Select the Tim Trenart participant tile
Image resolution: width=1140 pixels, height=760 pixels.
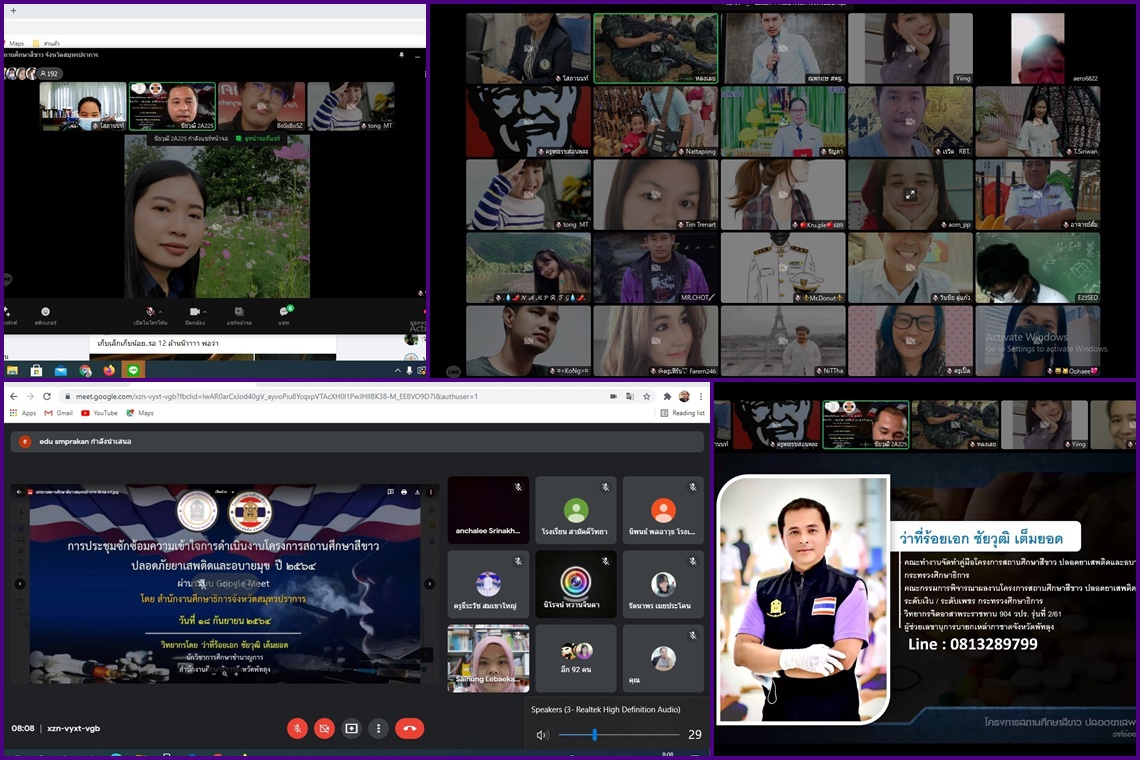pyautogui.click(x=655, y=194)
